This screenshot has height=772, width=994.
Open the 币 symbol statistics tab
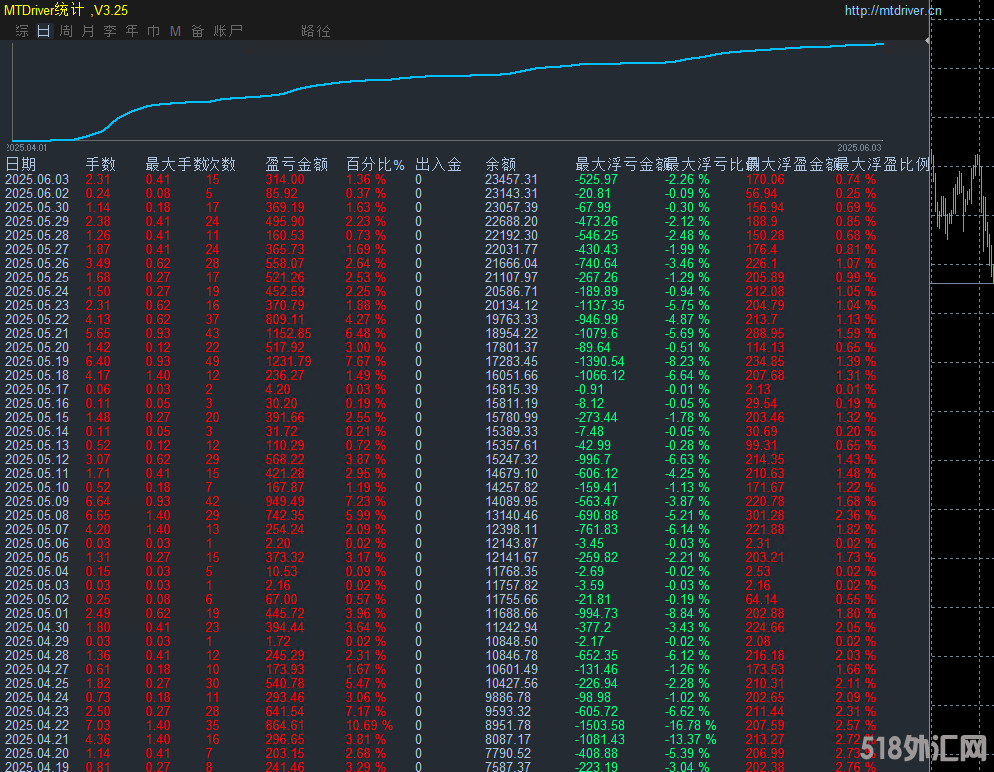tap(153, 31)
